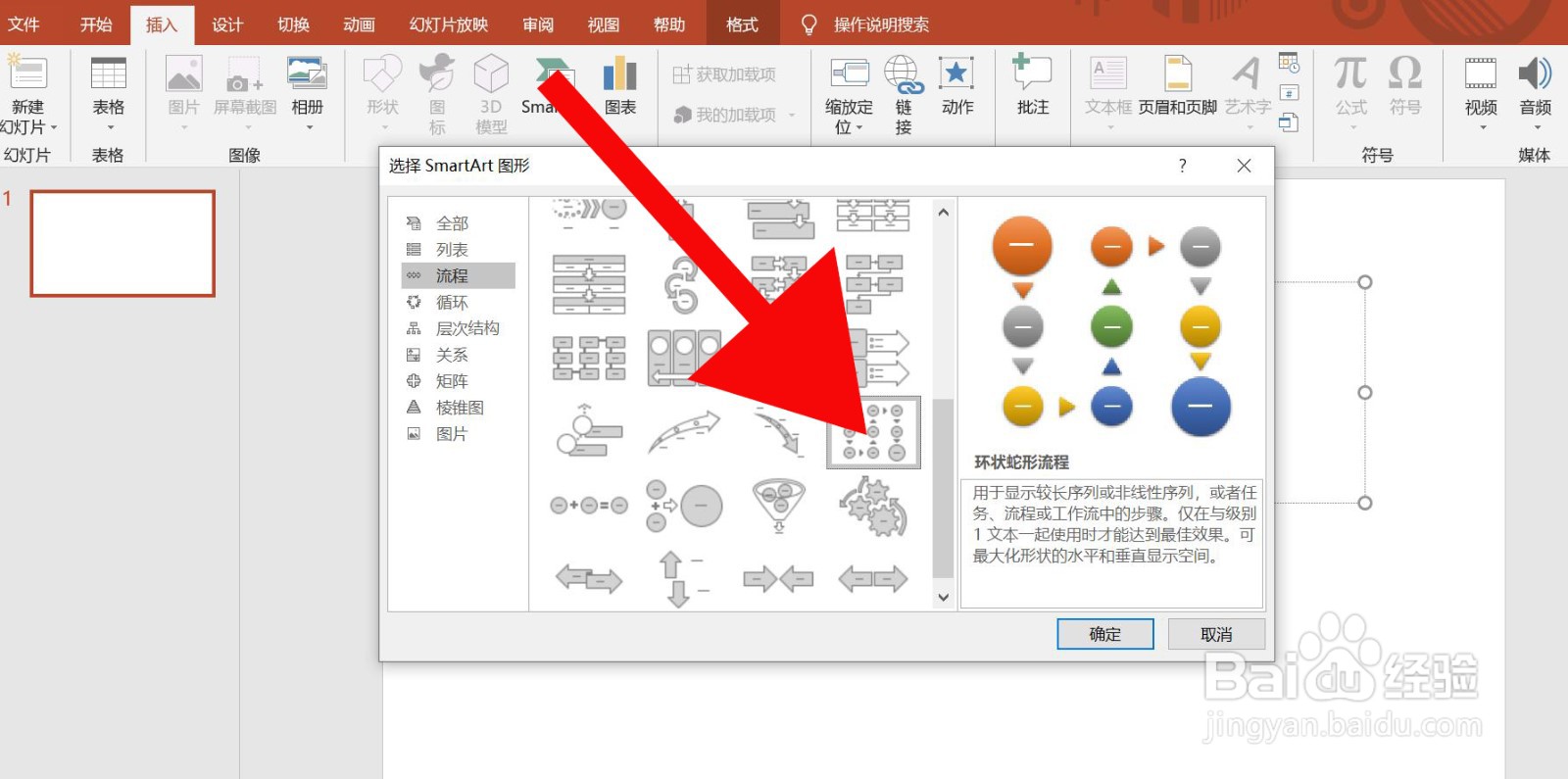Click the Photo Album (相册) icon
This screenshot has width=1568, height=779.
pyautogui.click(x=307, y=73)
